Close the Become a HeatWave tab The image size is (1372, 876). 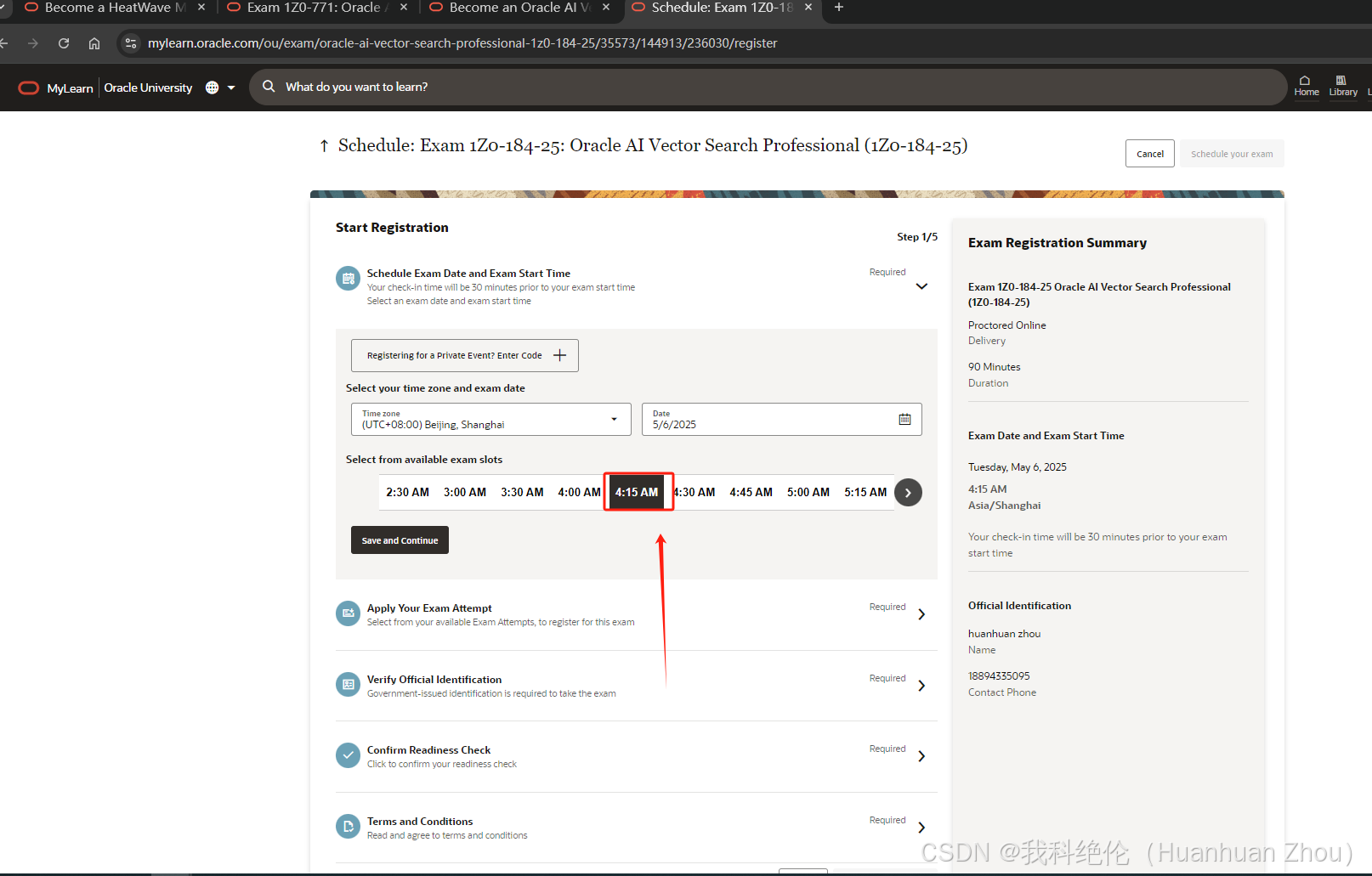click(x=201, y=8)
